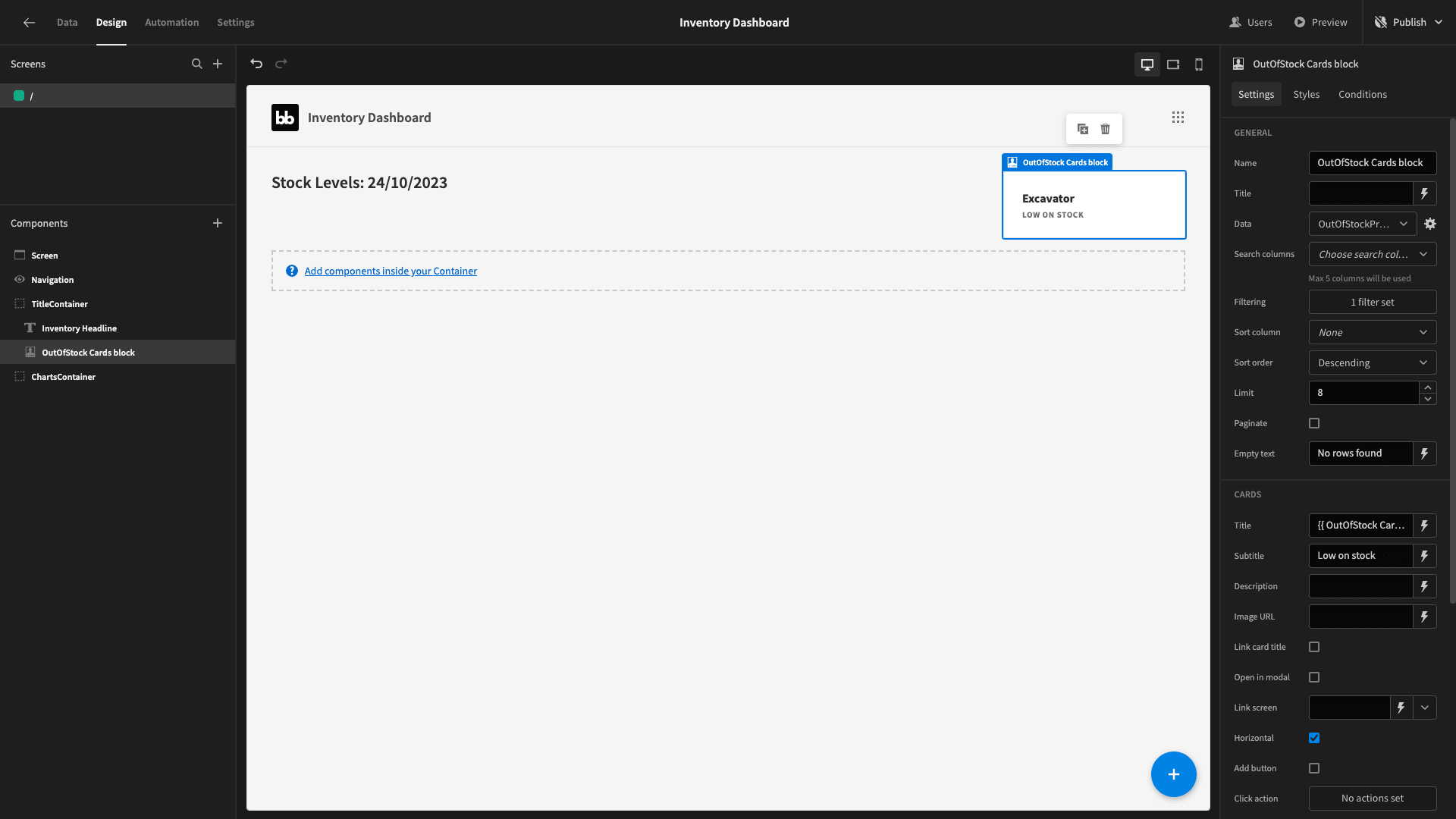Viewport: 1456px width, 819px height.
Task: Switch to mobile preview icon
Action: click(1199, 64)
